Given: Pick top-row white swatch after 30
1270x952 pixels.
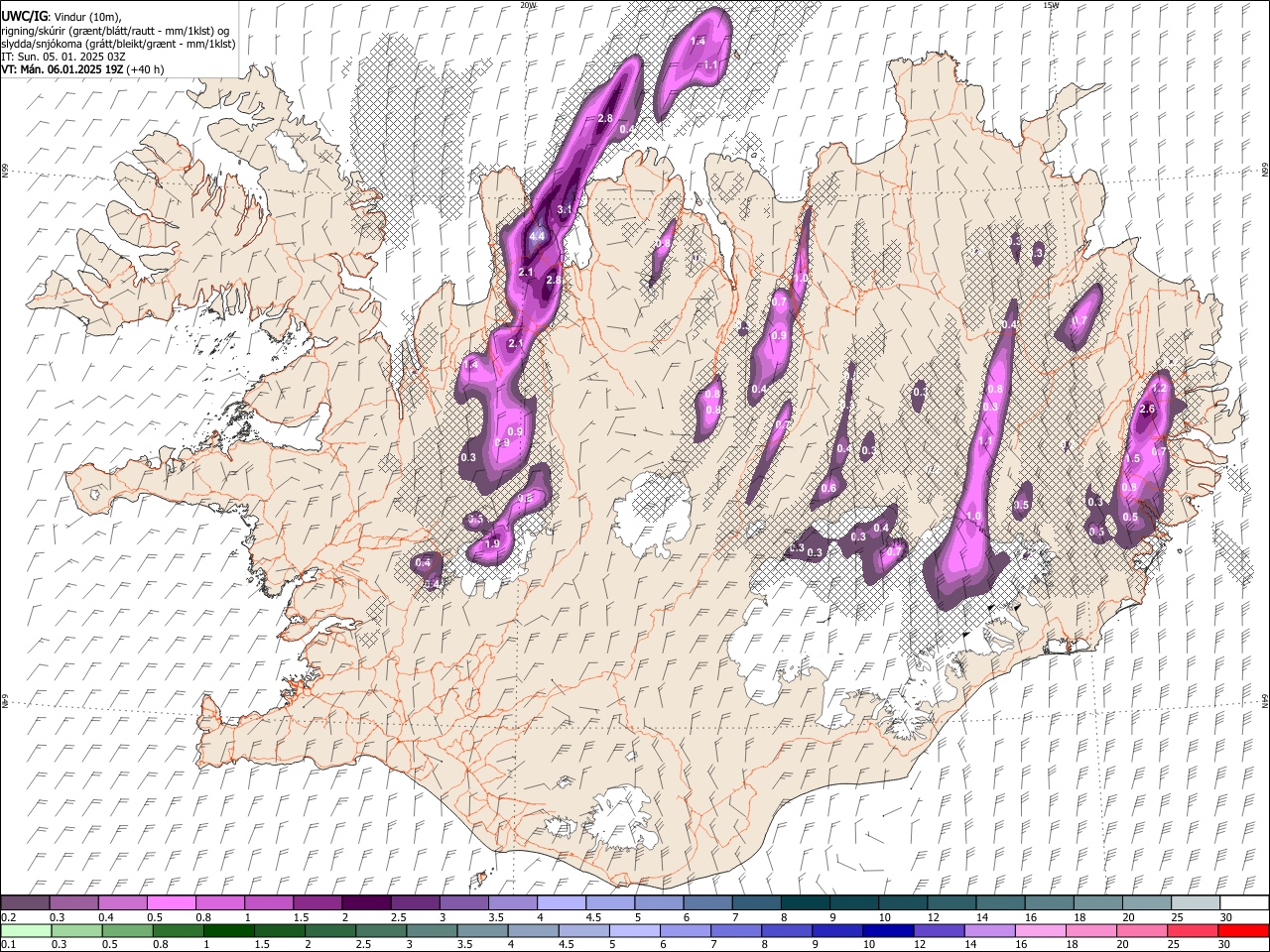Looking at the screenshot, I should click(1244, 902).
